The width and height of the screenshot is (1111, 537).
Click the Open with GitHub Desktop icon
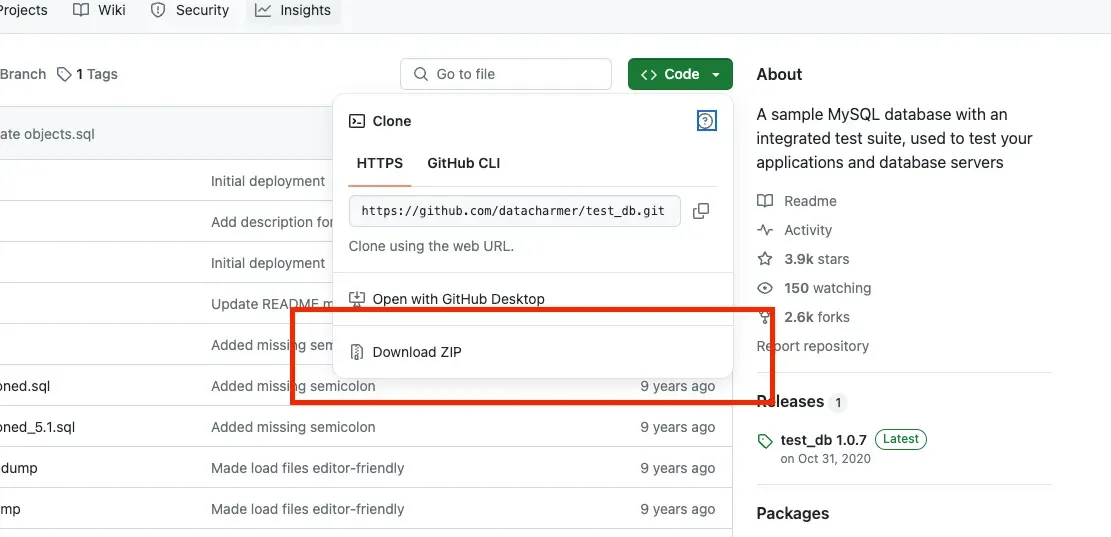click(x=356, y=299)
